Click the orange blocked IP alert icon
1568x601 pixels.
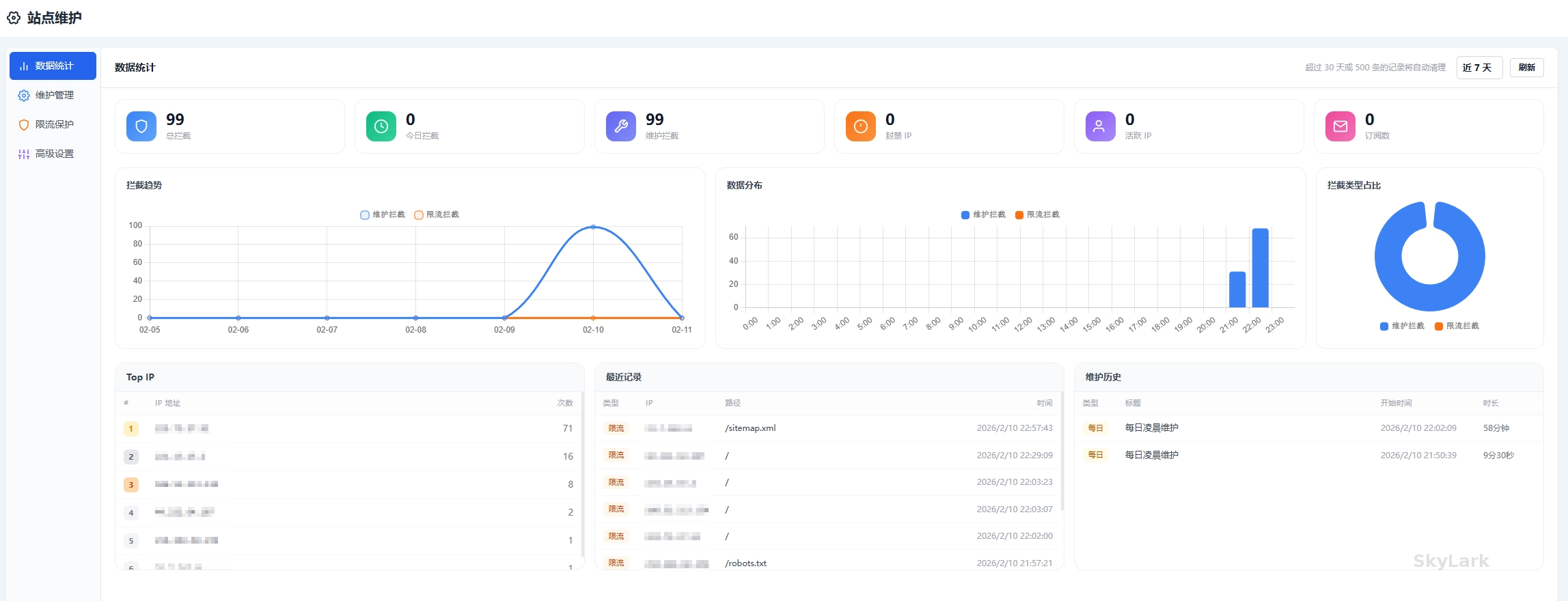pos(861,126)
